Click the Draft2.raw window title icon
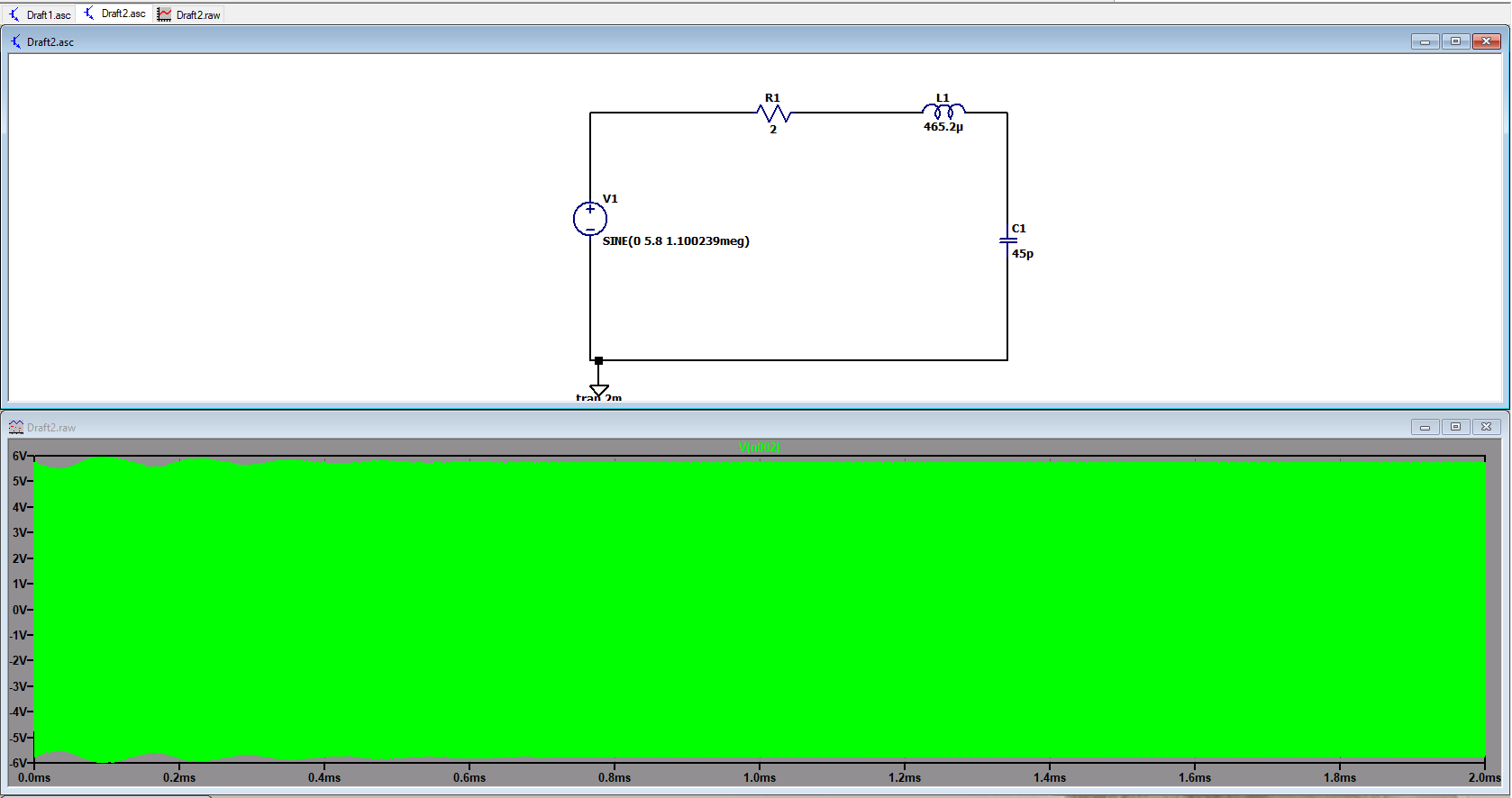 pyautogui.click(x=16, y=427)
